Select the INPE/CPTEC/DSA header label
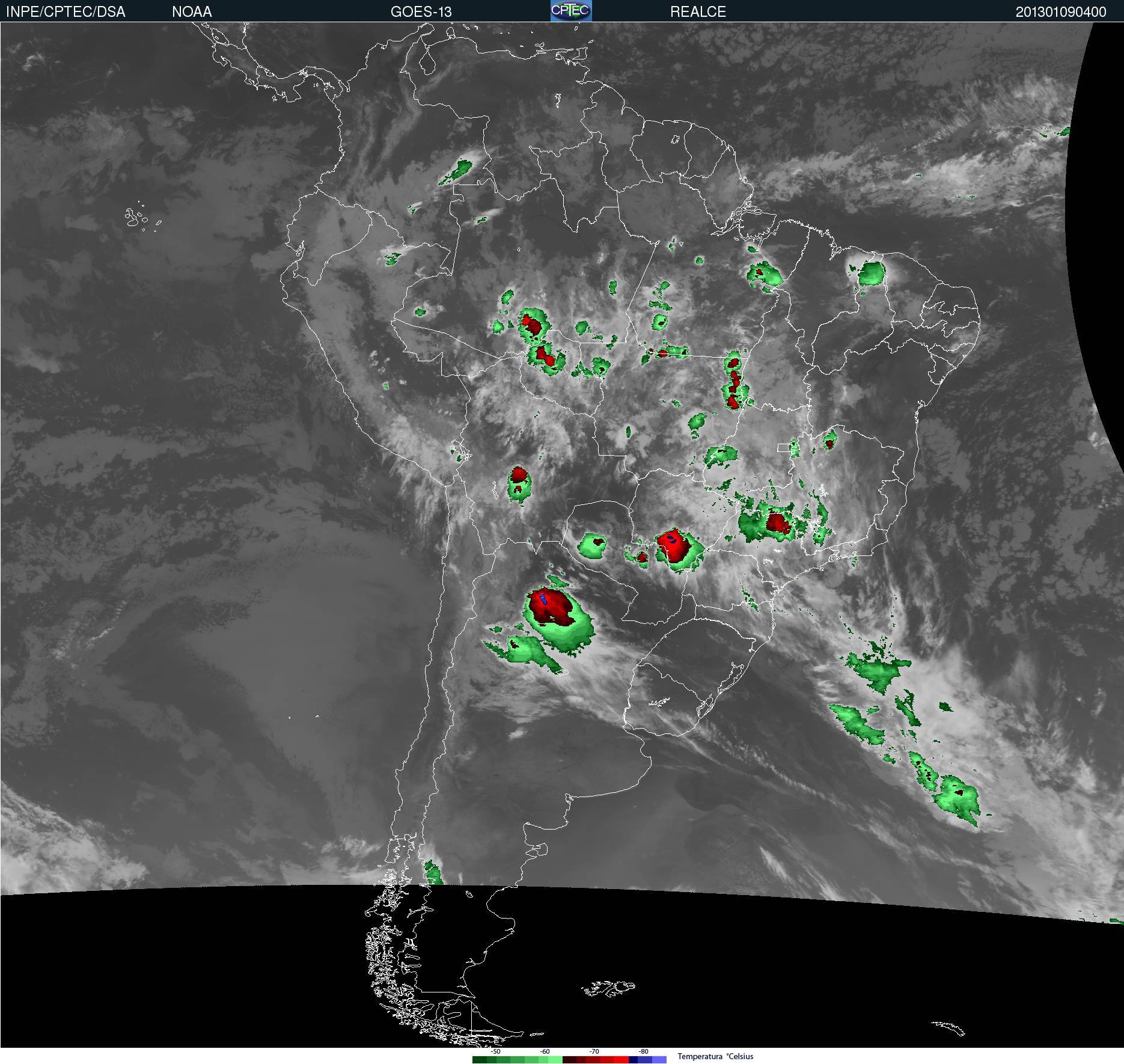The width and height of the screenshot is (1124, 1064). click(66, 11)
